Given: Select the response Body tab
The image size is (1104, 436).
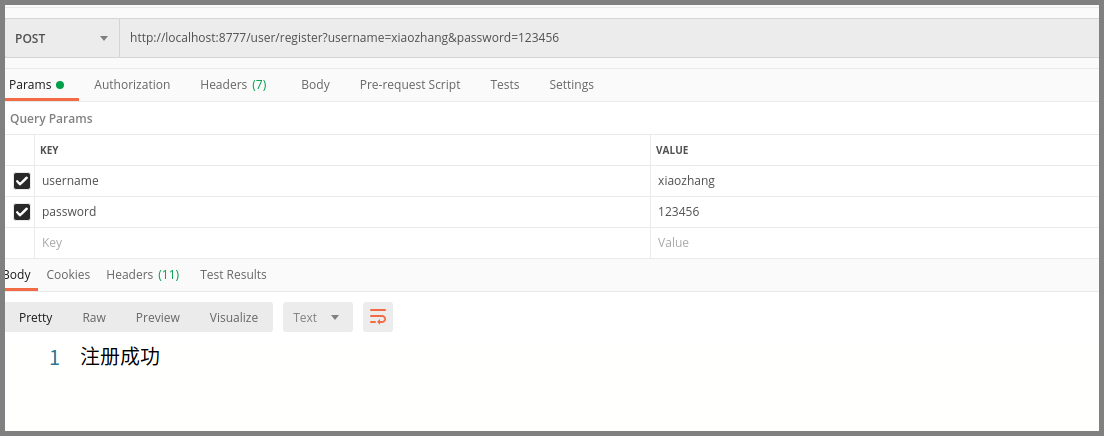Looking at the screenshot, I should tap(18, 275).
